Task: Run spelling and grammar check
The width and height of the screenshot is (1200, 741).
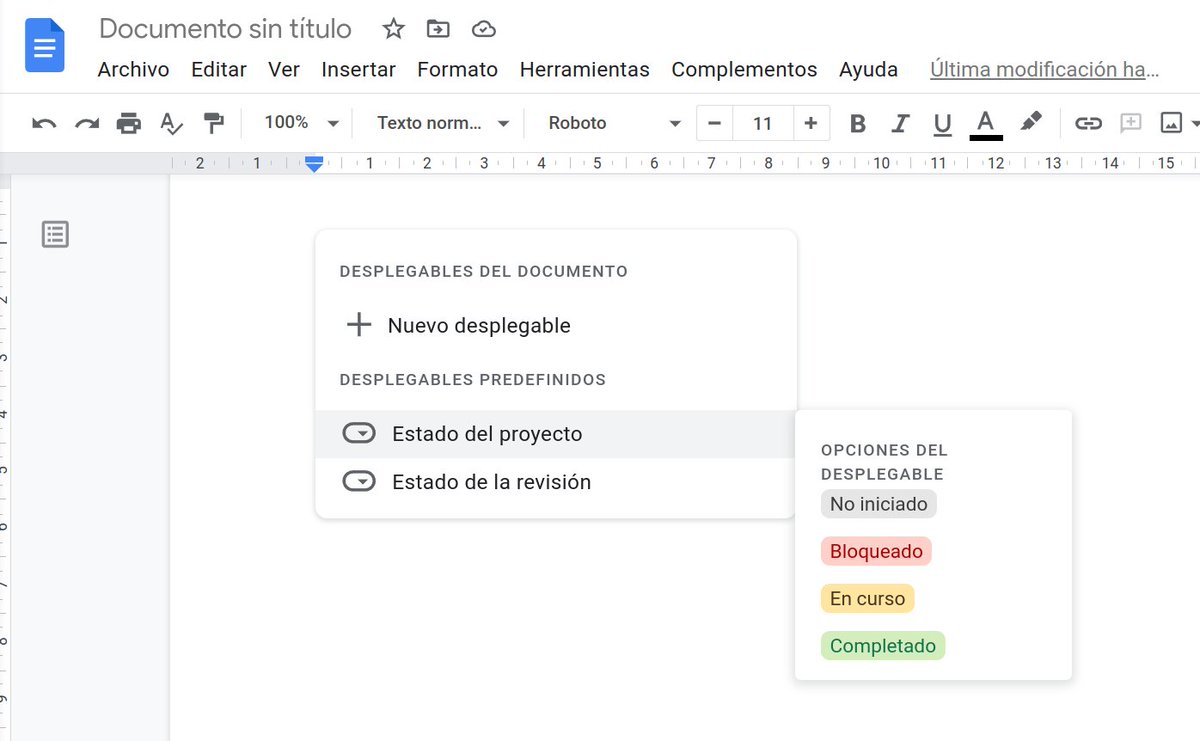Action: click(x=171, y=123)
